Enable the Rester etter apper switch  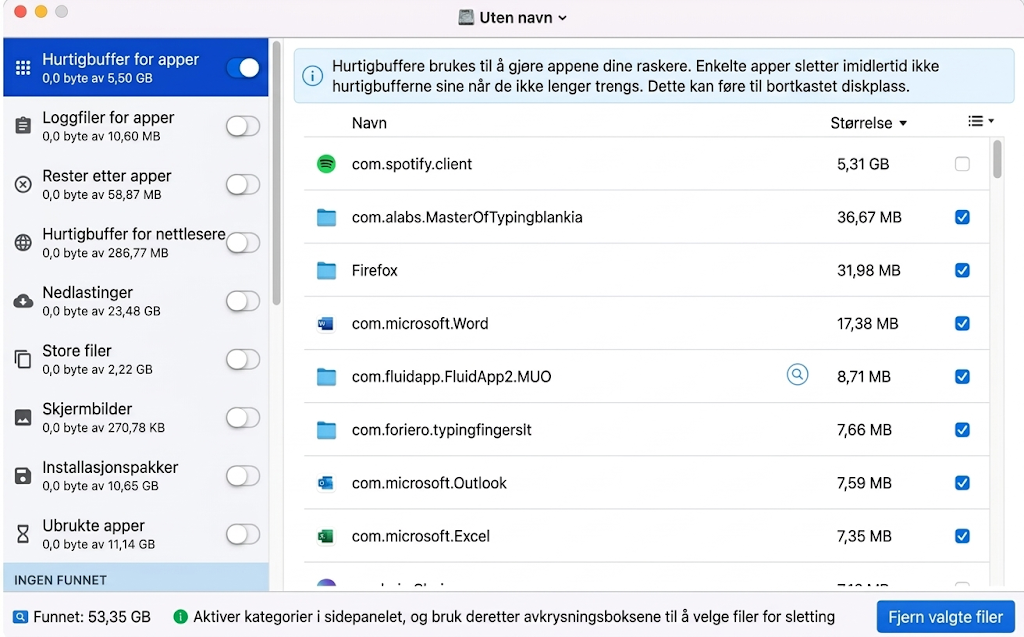pyautogui.click(x=243, y=184)
